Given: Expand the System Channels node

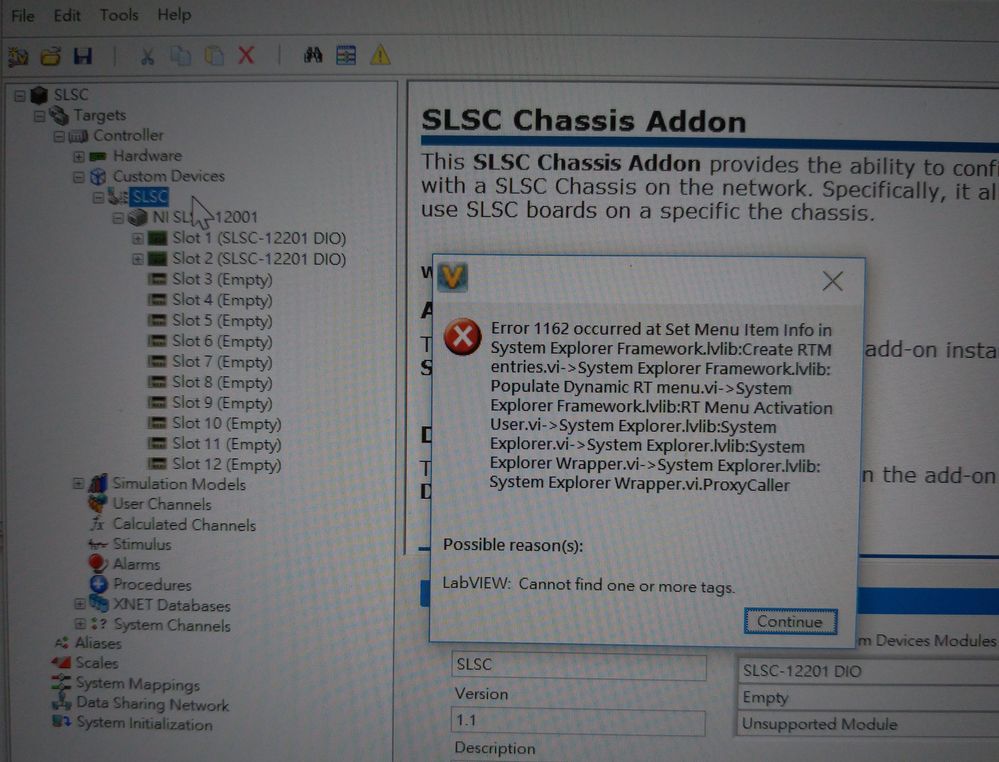Looking at the screenshot, I should pyautogui.click(x=80, y=623).
